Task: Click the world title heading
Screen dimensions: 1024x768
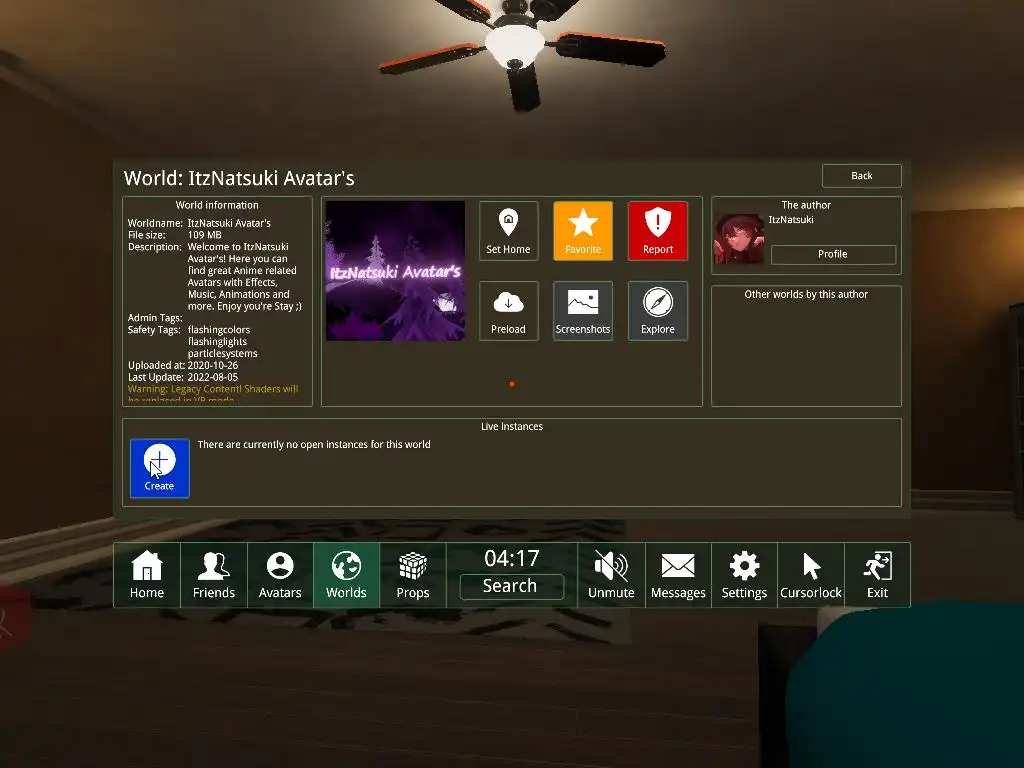Action: pyautogui.click(x=239, y=178)
